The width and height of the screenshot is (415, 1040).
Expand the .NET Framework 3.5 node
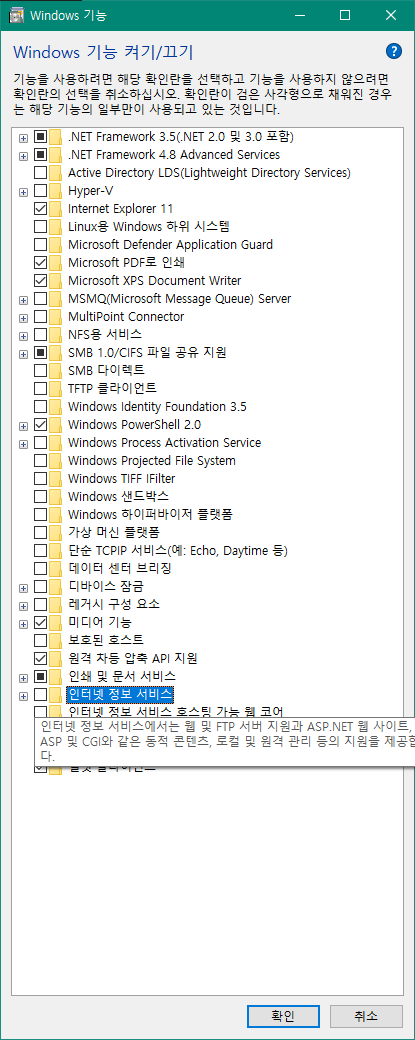click(x=24, y=138)
